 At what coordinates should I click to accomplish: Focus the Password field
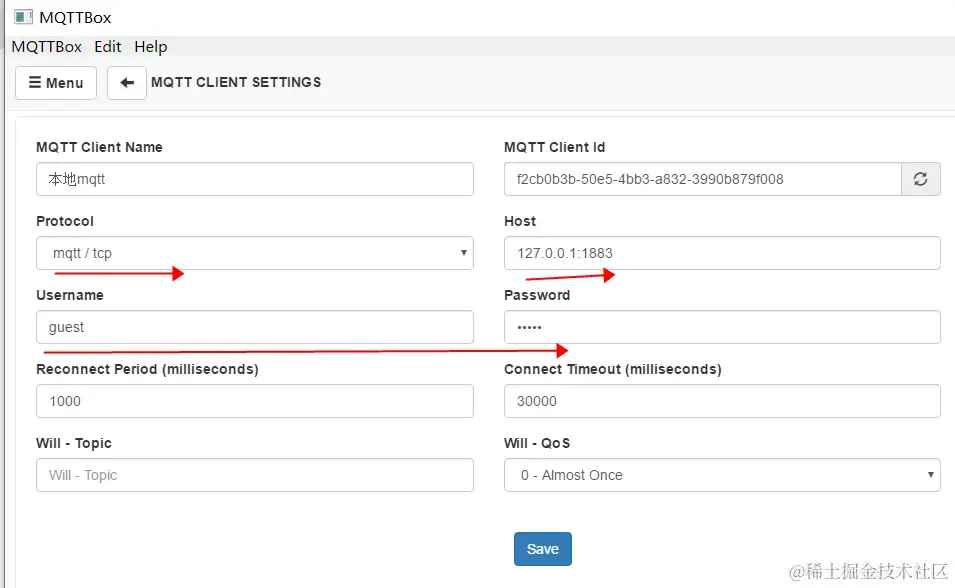click(x=721, y=327)
